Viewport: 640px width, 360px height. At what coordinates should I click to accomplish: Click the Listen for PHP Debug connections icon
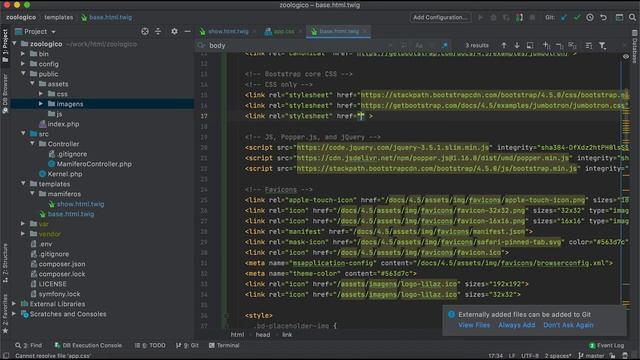coord(519,18)
